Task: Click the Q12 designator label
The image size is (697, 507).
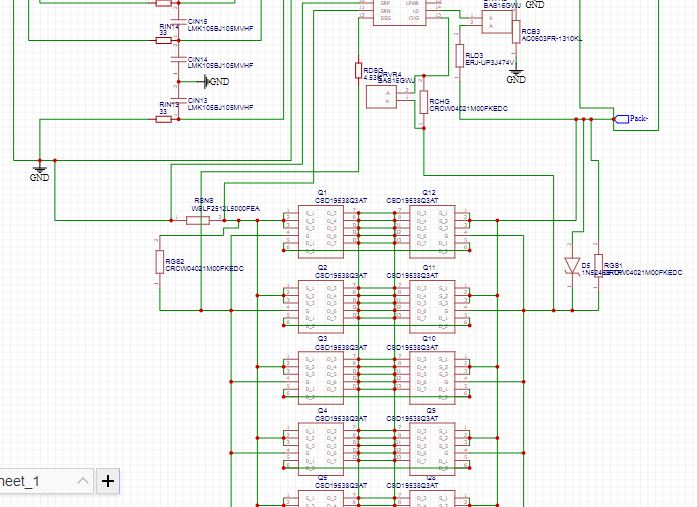Action: (429, 193)
